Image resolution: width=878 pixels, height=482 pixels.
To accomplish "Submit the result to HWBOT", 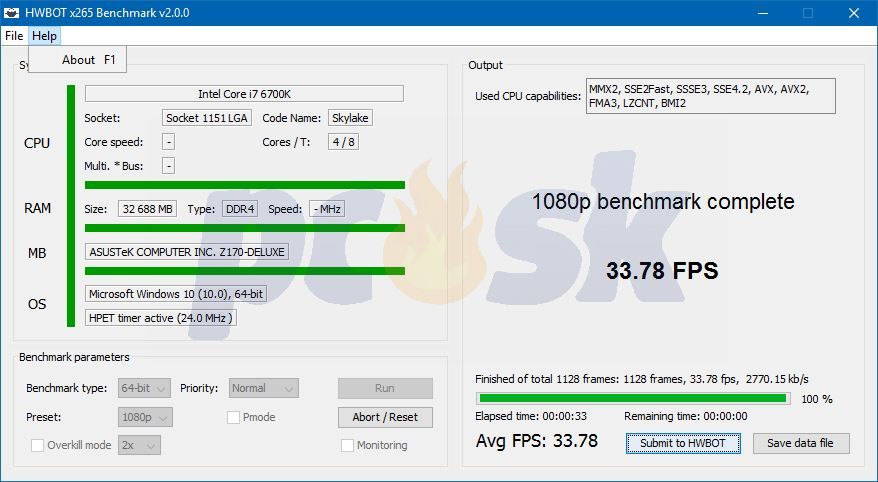I will [683, 443].
